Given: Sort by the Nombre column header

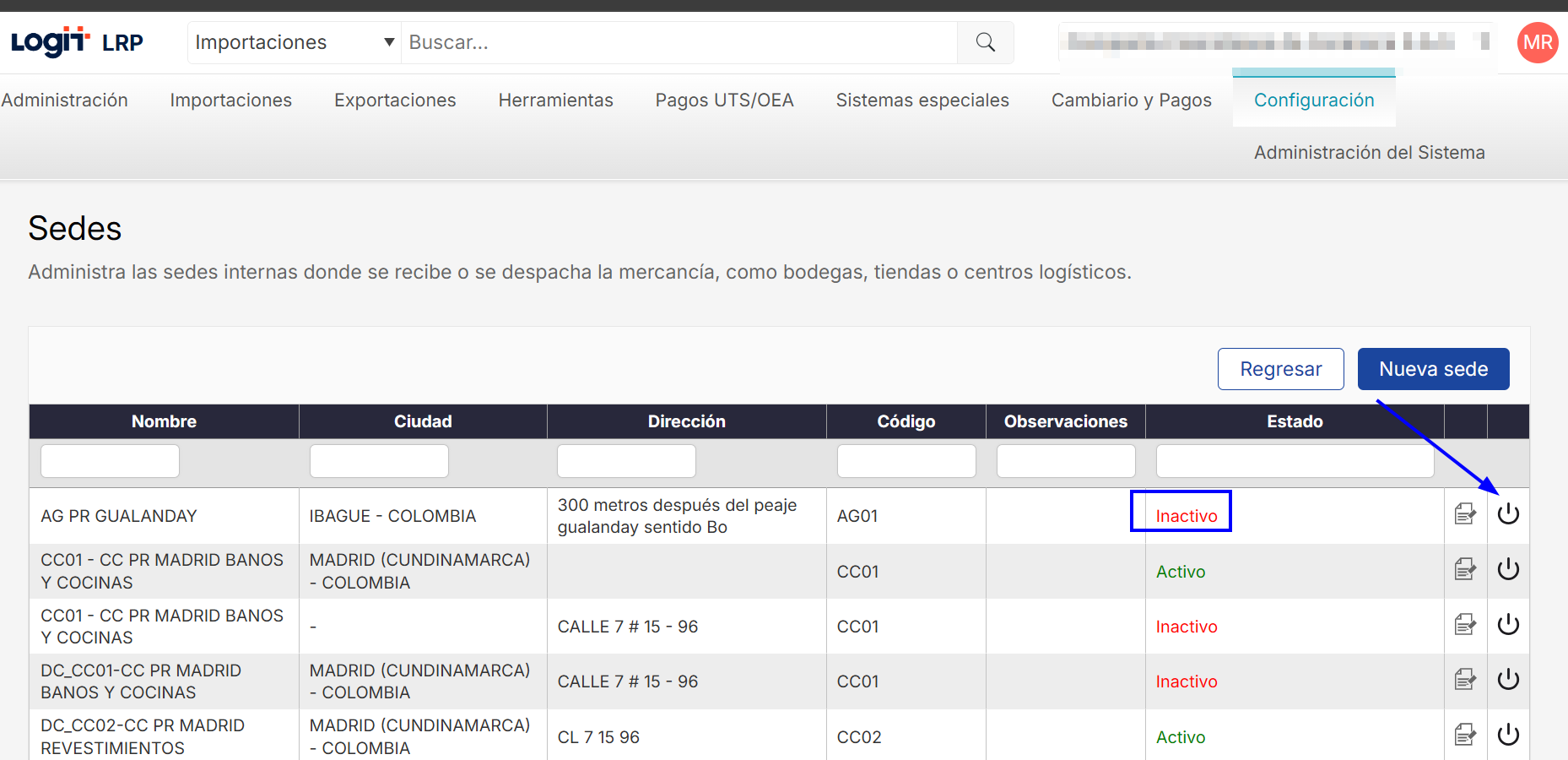Looking at the screenshot, I should pos(164,421).
